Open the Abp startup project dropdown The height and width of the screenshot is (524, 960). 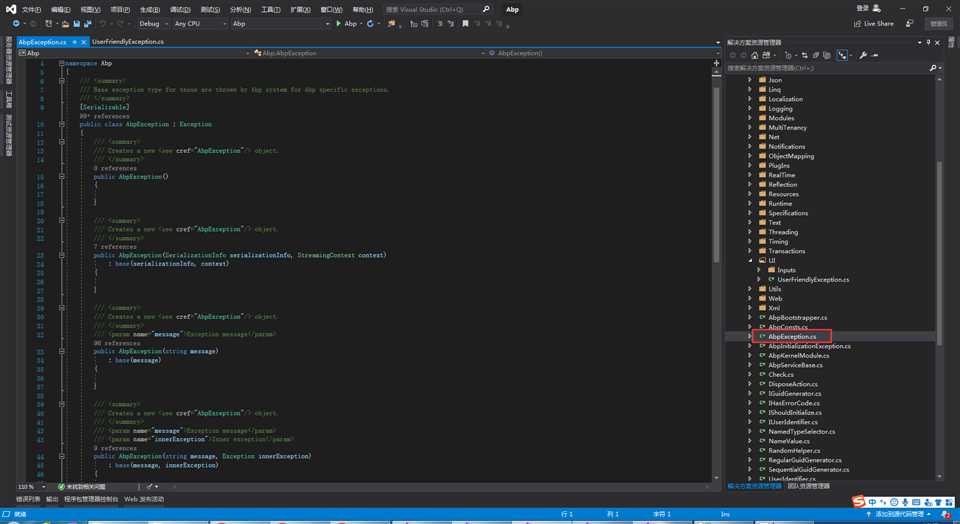(x=280, y=24)
